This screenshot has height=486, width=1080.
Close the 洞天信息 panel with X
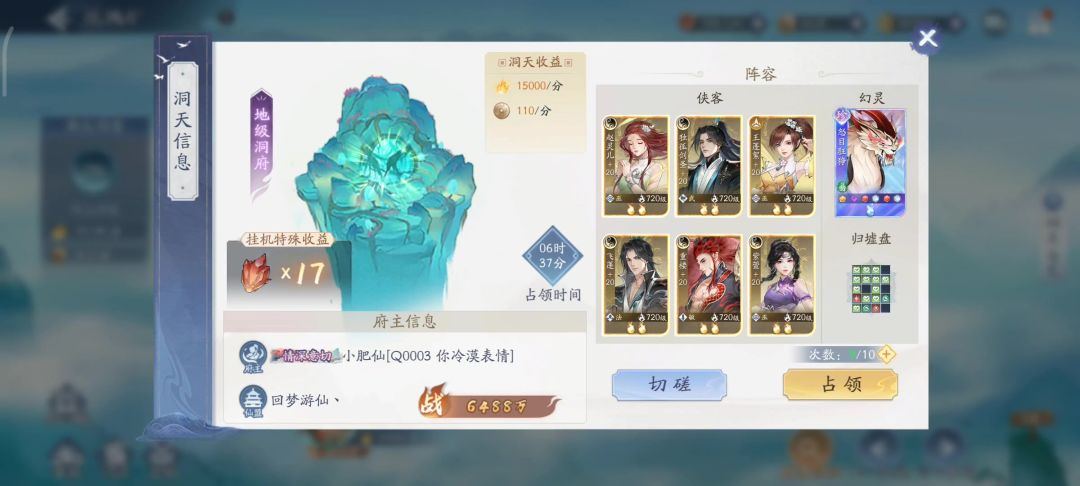click(x=927, y=39)
